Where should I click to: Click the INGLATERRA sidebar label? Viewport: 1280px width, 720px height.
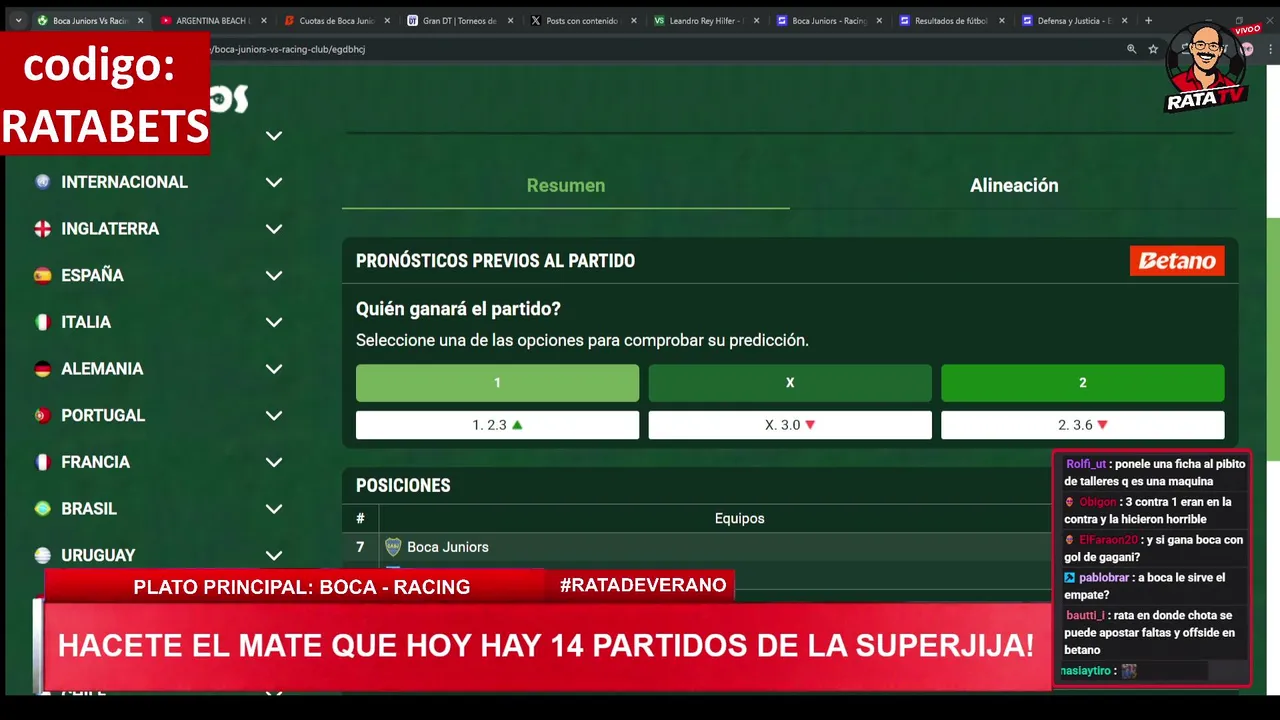(x=110, y=229)
